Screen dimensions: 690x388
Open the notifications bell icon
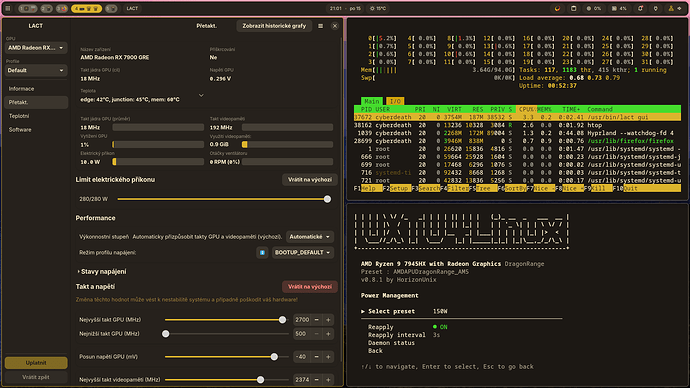(x=640, y=8)
